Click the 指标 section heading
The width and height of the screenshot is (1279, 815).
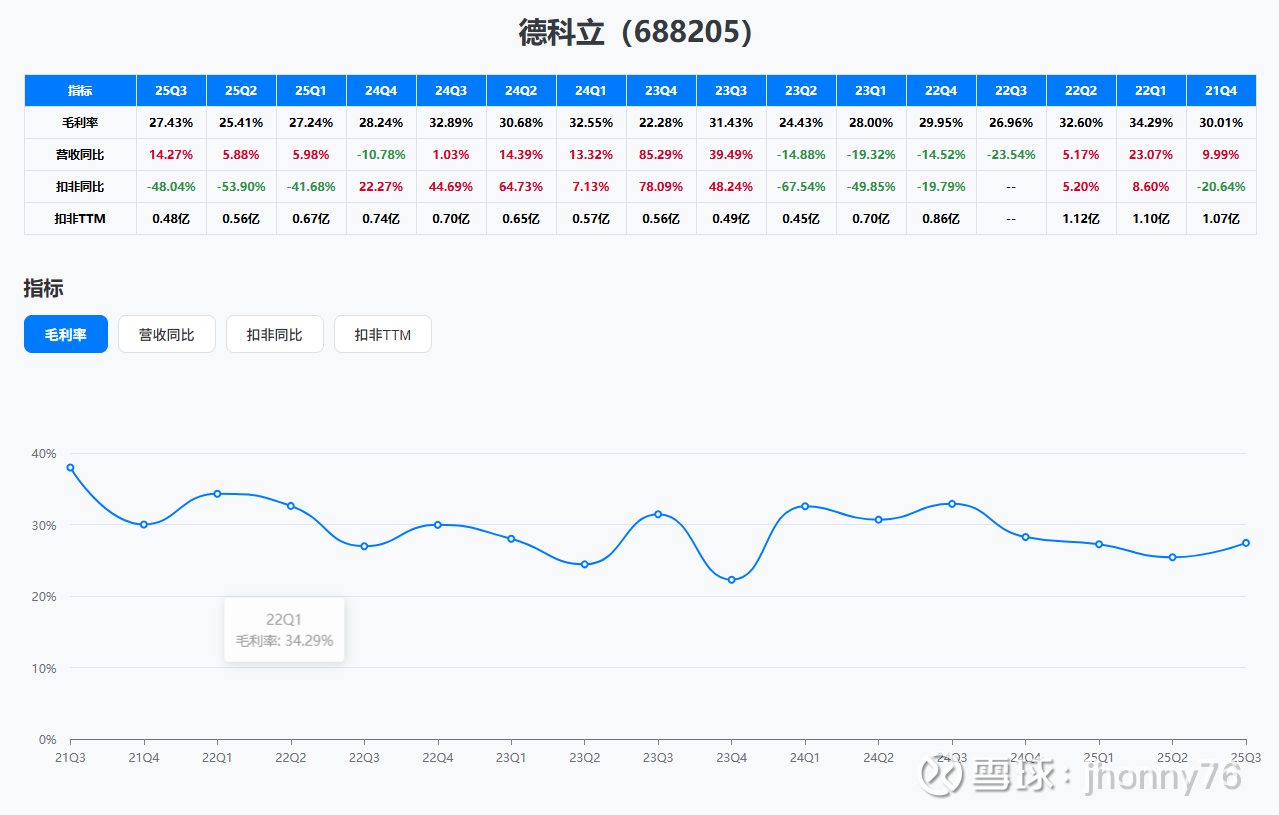pos(44,288)
